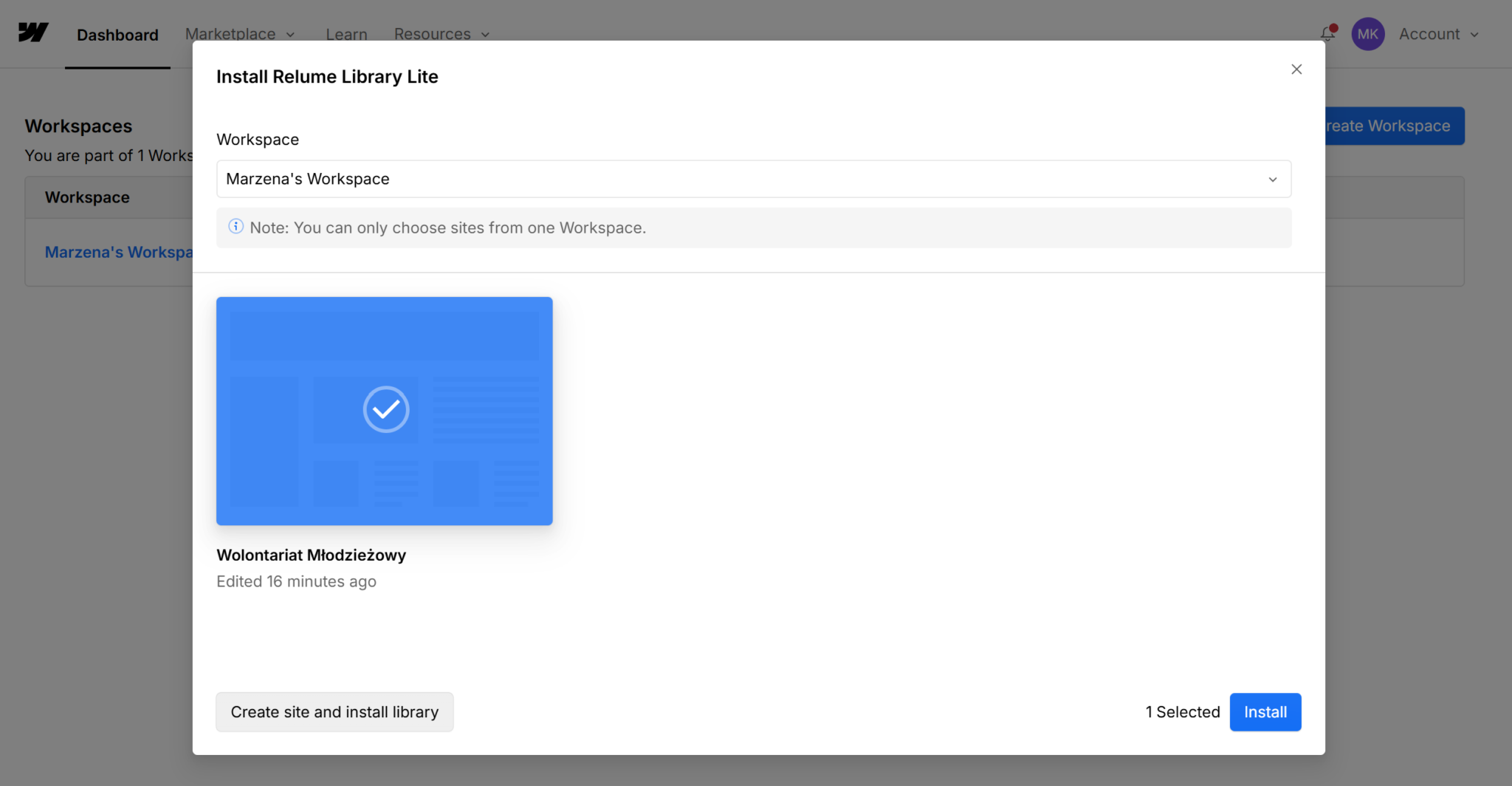Click the blue Install button
Image resolution: width=1512 pixels, height=786 pixels.
(x=1265, y=712)
